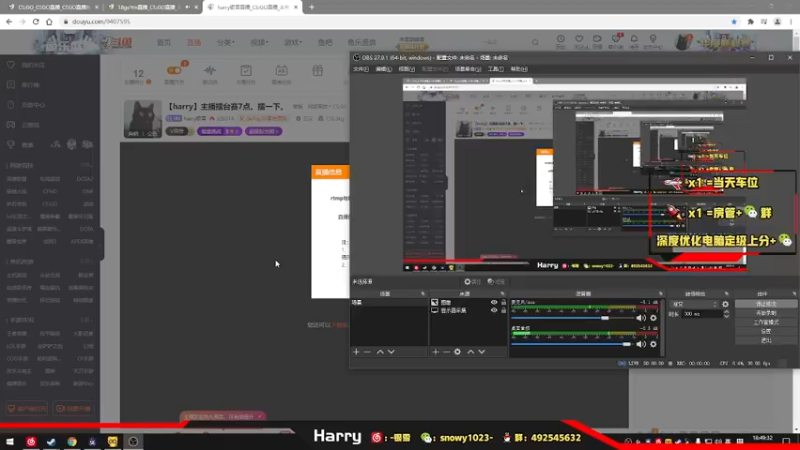Move the scene down in the Scenes panel
Screen dimensions: 800x450
coord(391,352)
